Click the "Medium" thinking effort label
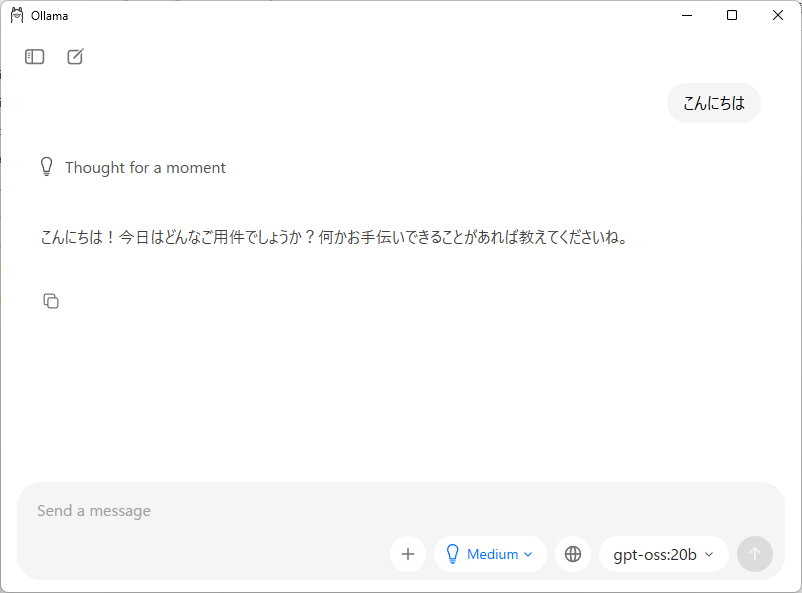Screen dimensions: 802x593 (x=492, y=554)
